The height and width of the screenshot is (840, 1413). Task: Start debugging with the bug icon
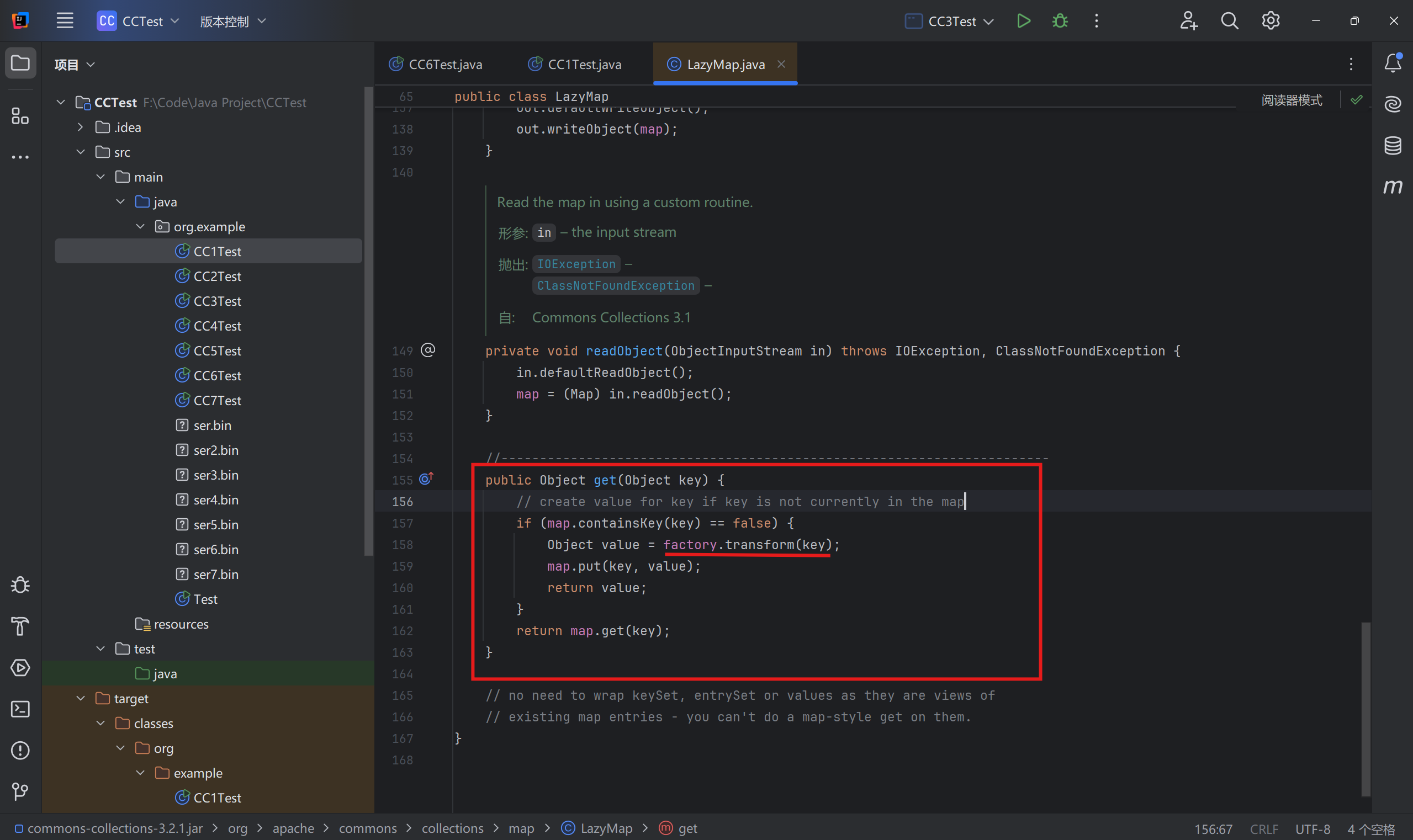pyautogui.click(x=1060, y=21)
